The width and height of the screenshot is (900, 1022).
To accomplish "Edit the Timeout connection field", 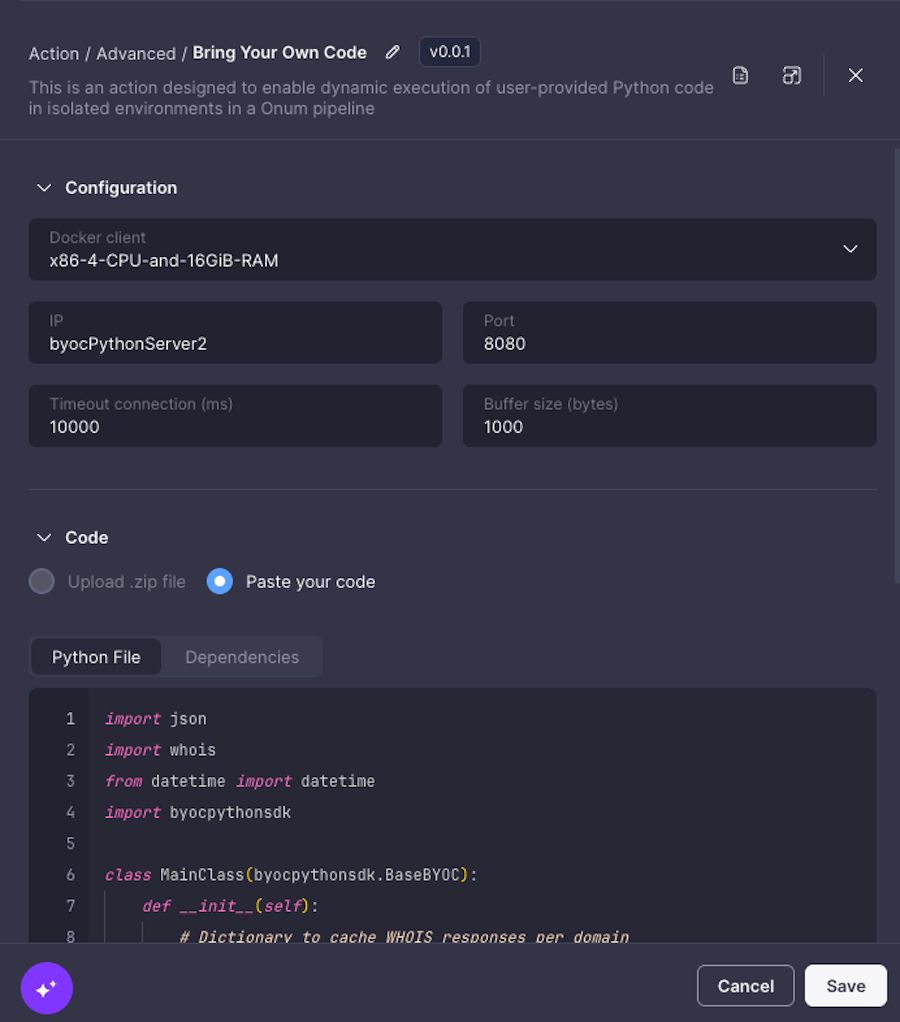I will tap(235, 416).
